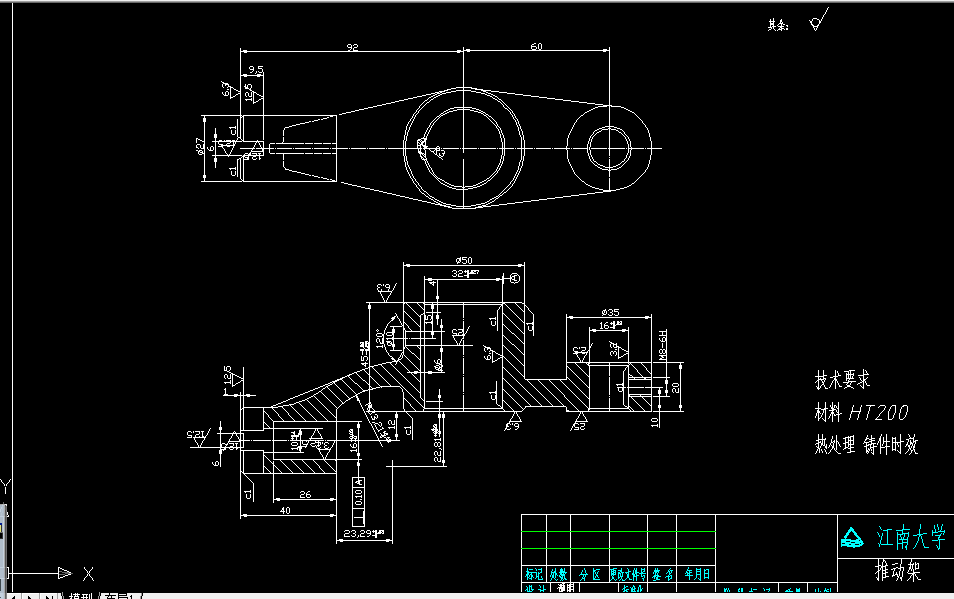Select the ø35 diameter dimension
The image size is (954, 599).
pos(610,312)
